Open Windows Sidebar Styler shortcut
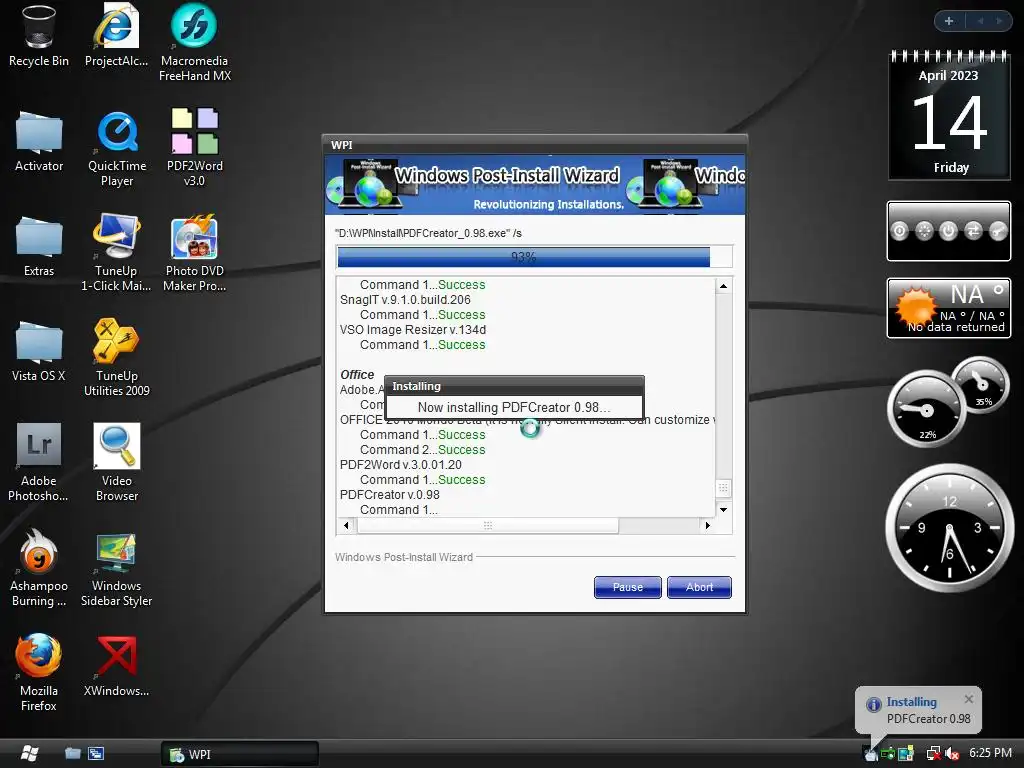The image size is (1024, 768). tap(116, 568)
